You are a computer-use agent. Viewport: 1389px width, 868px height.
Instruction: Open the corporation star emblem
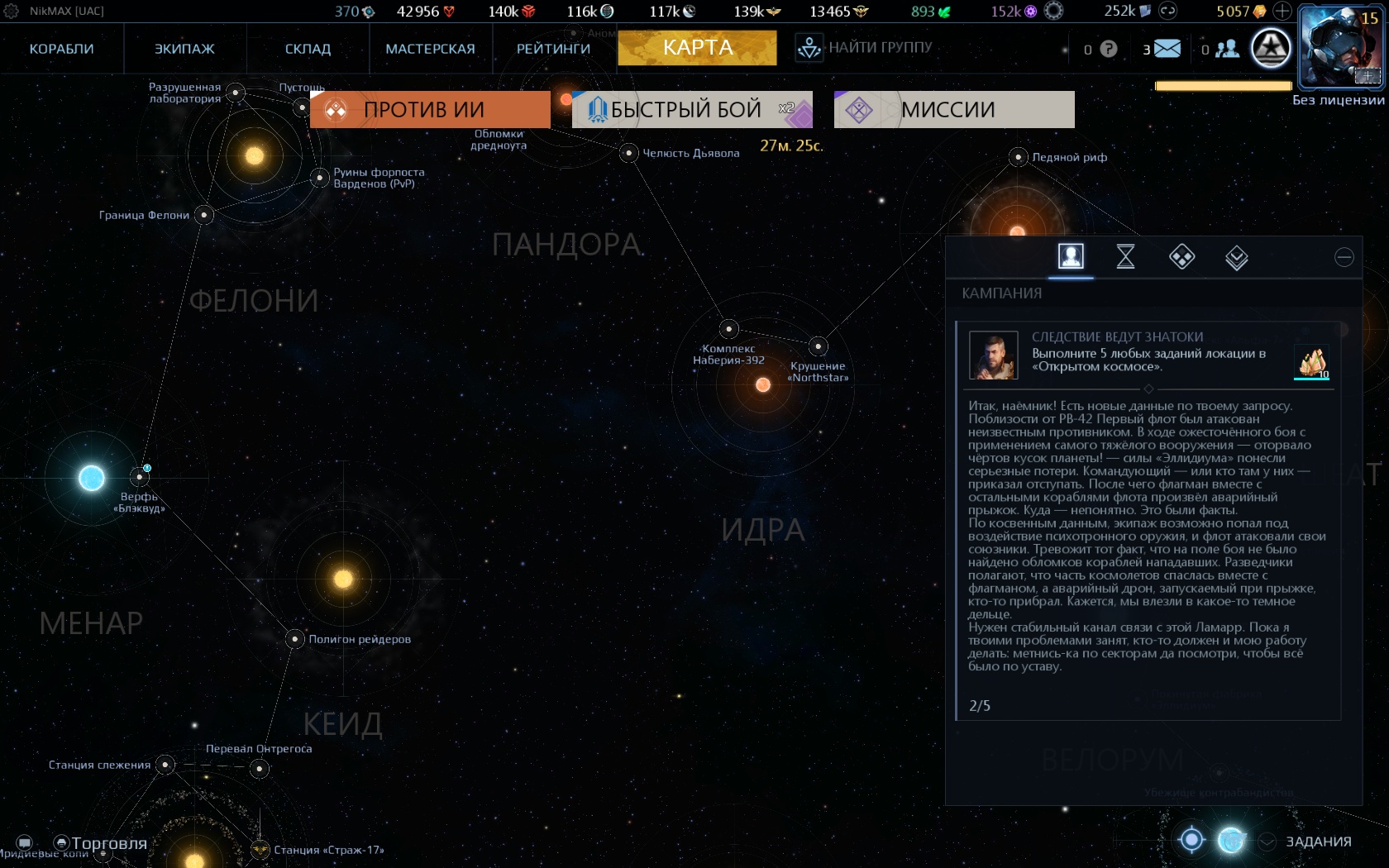point(1271,48)
